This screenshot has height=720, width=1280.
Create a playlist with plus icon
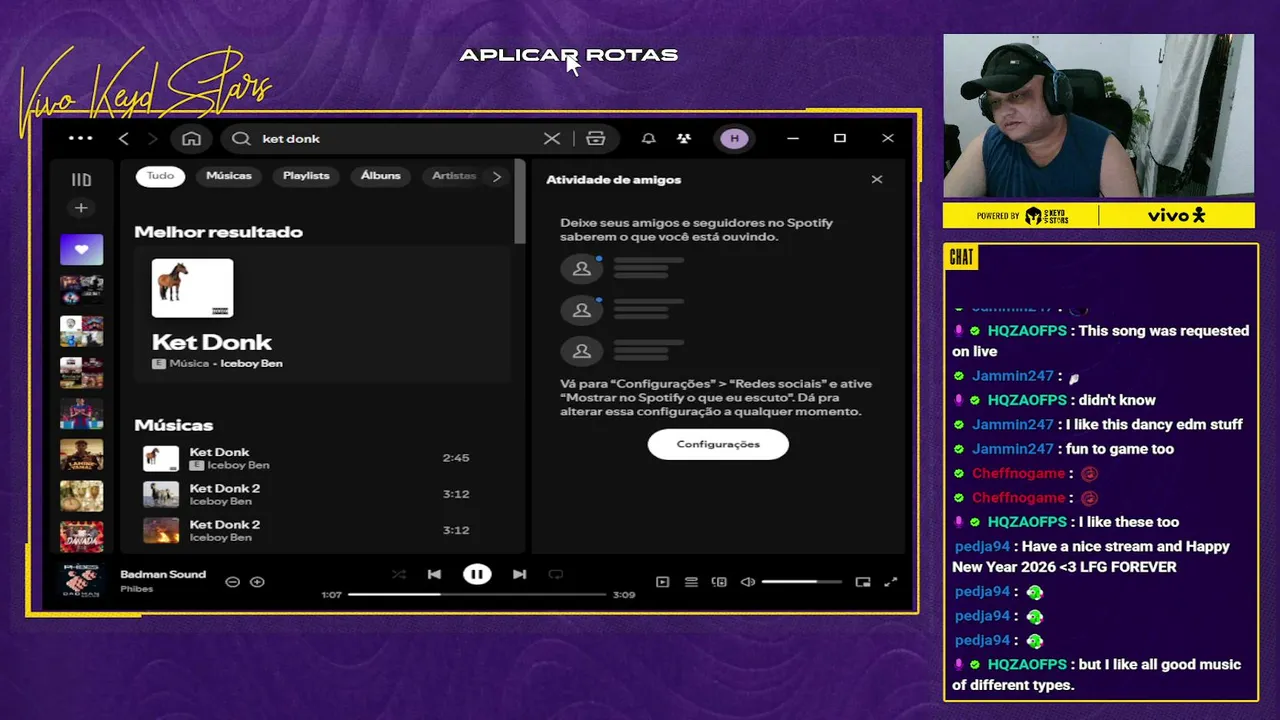[x=81, y=208]
